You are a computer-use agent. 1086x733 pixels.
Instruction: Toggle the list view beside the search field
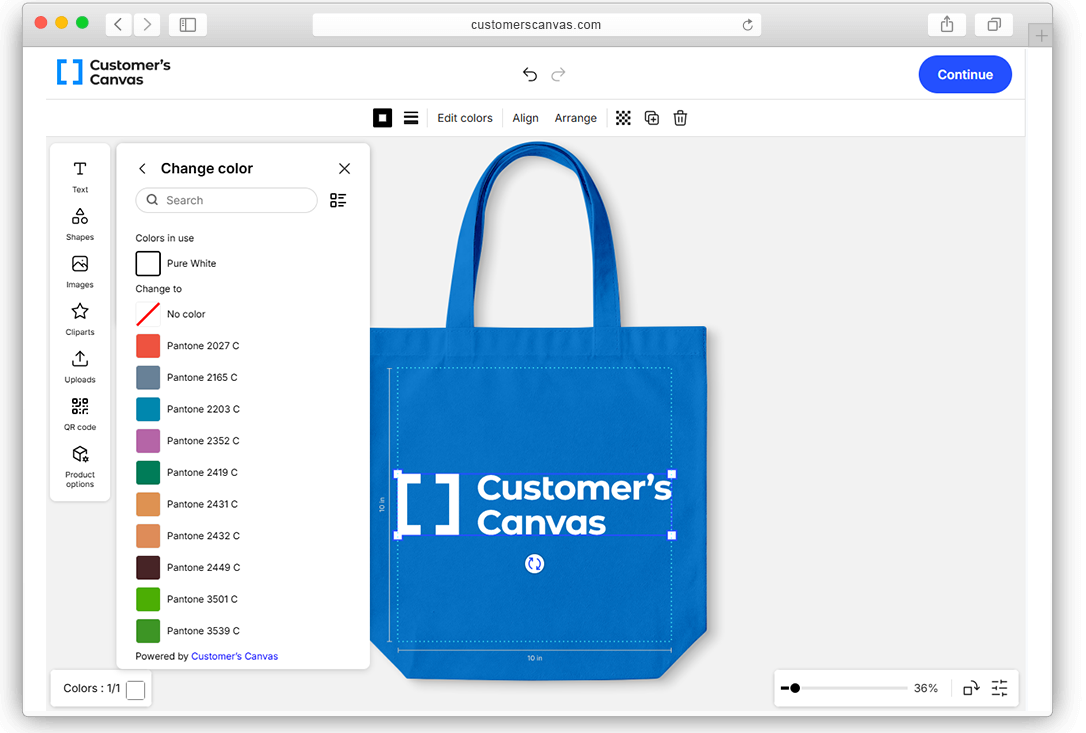[337, 200]
